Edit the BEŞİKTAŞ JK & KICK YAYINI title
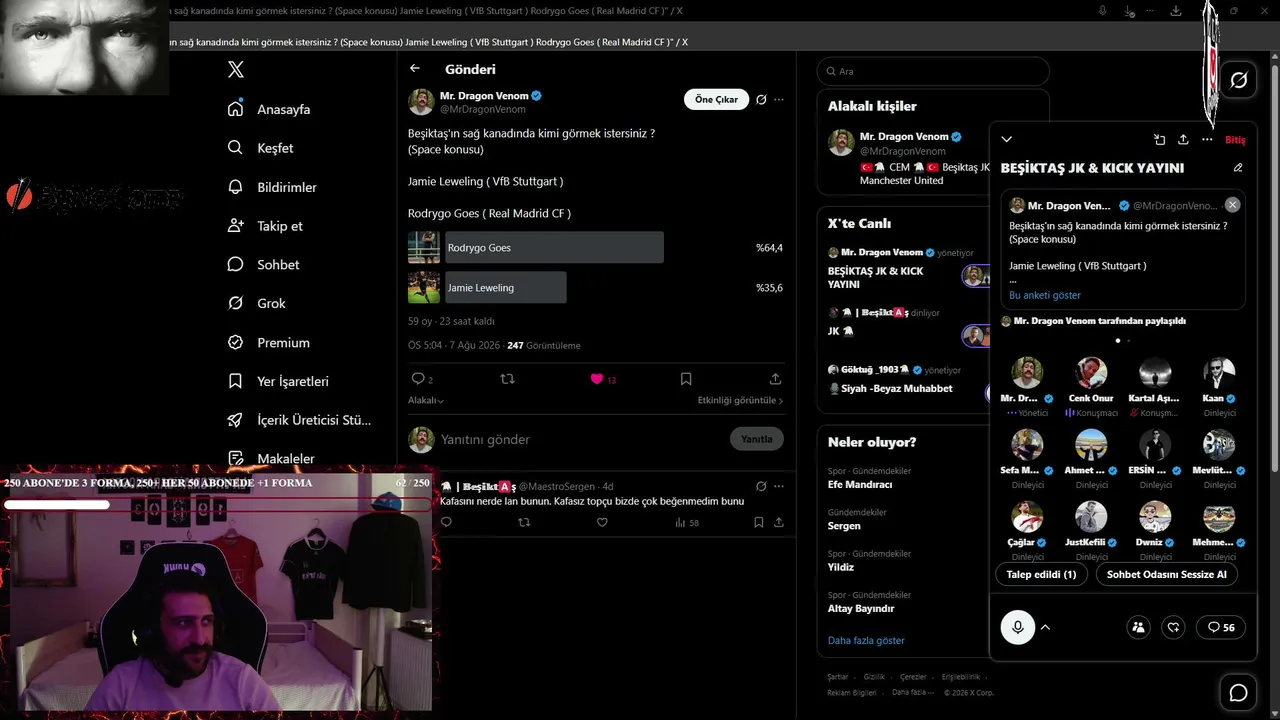Viewport: 1280px width, 720px height. [x=1238, y=168]
